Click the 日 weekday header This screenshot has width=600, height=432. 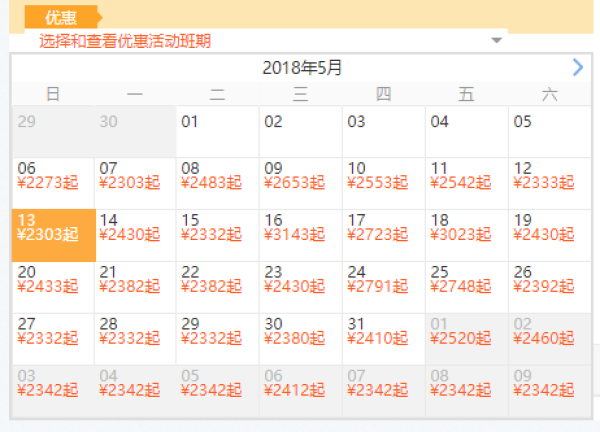(x=53, y=94)
